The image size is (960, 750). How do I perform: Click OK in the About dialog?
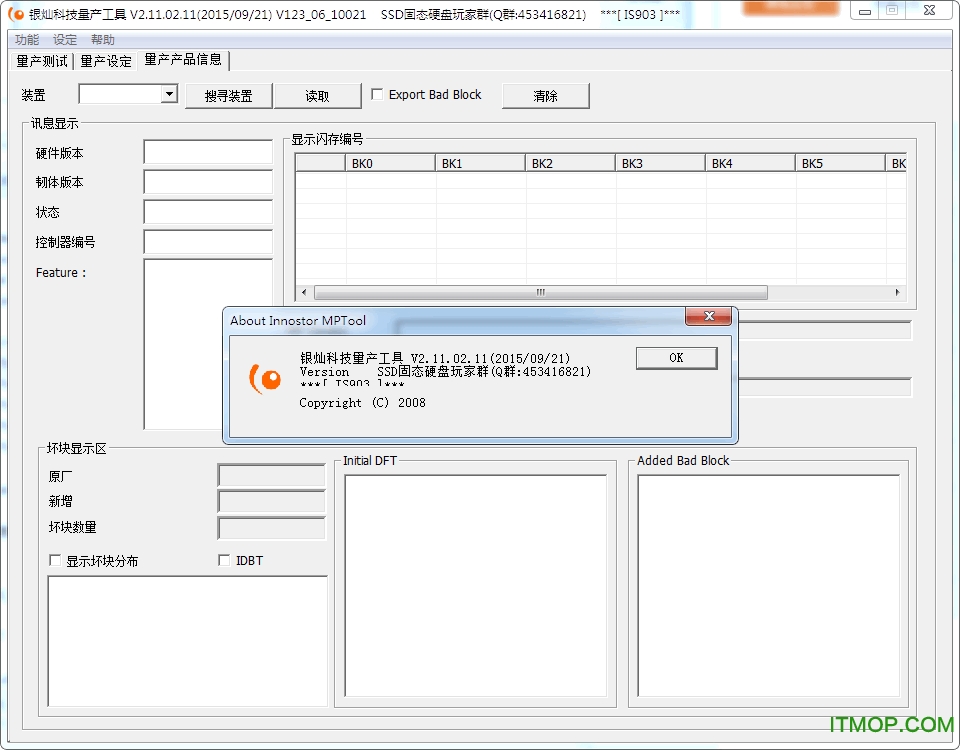point(676,358)
